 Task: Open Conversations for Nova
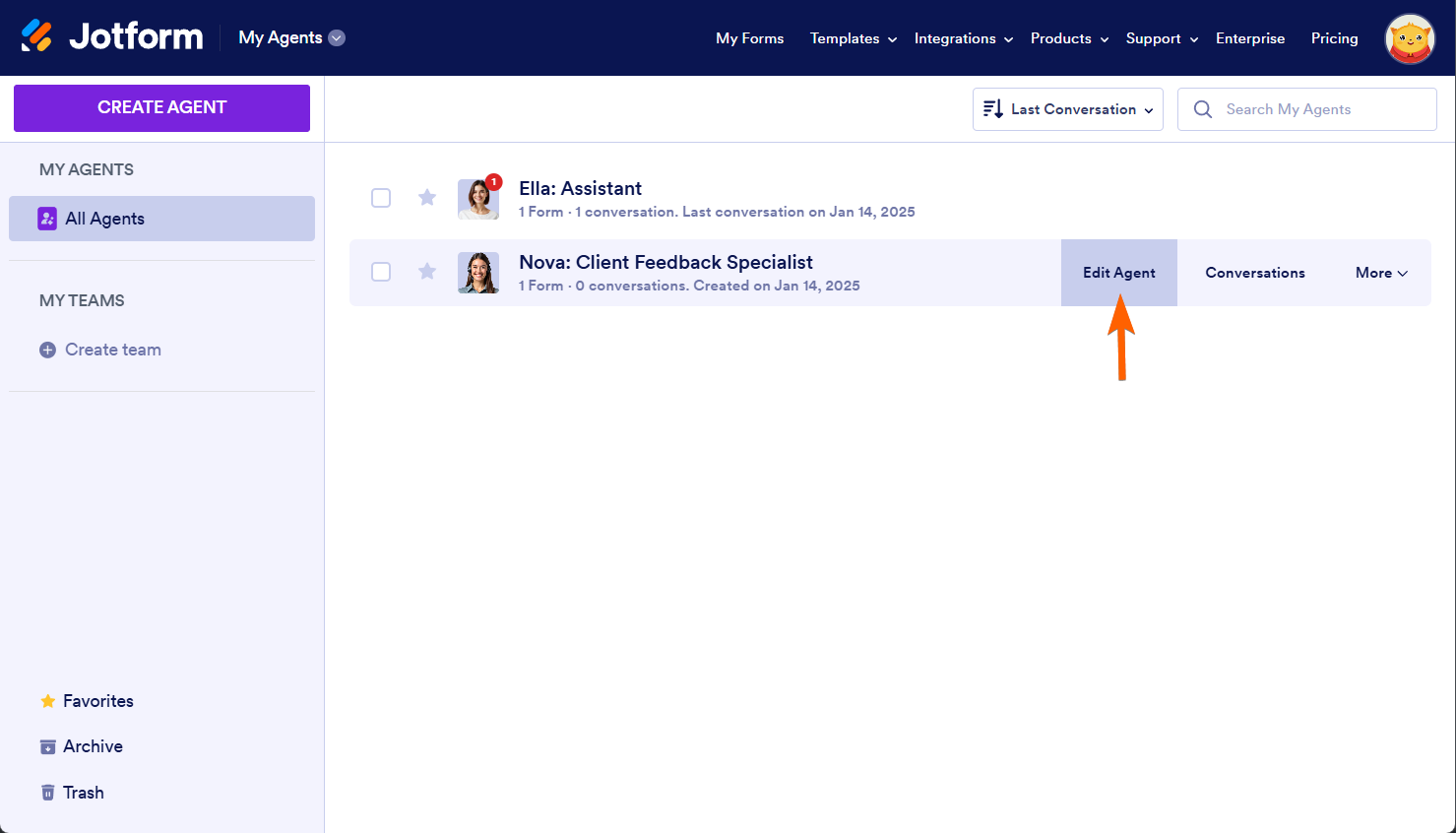[1255, 273]
